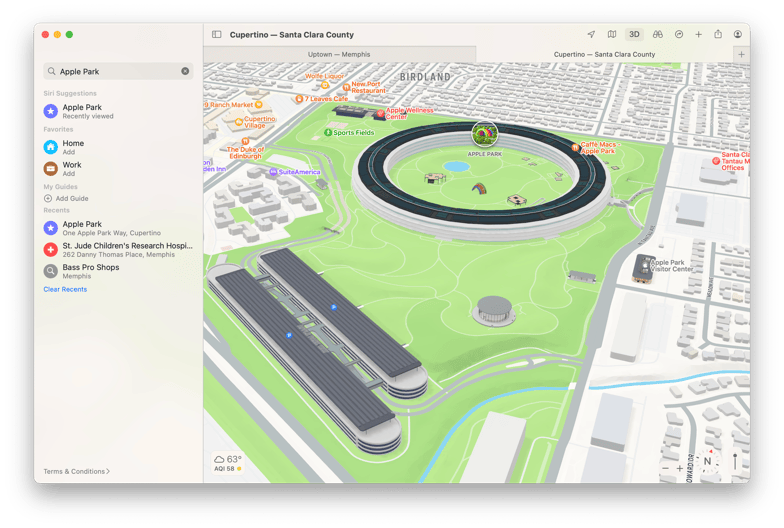Click the weather 63° widget

pyautogui.click(x=228, y=459)
